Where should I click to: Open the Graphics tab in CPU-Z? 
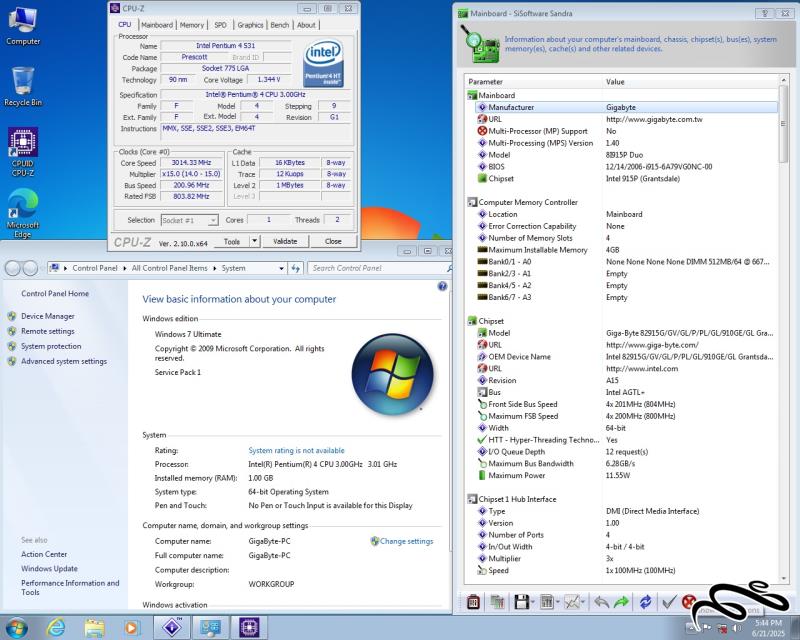point(251,24)
